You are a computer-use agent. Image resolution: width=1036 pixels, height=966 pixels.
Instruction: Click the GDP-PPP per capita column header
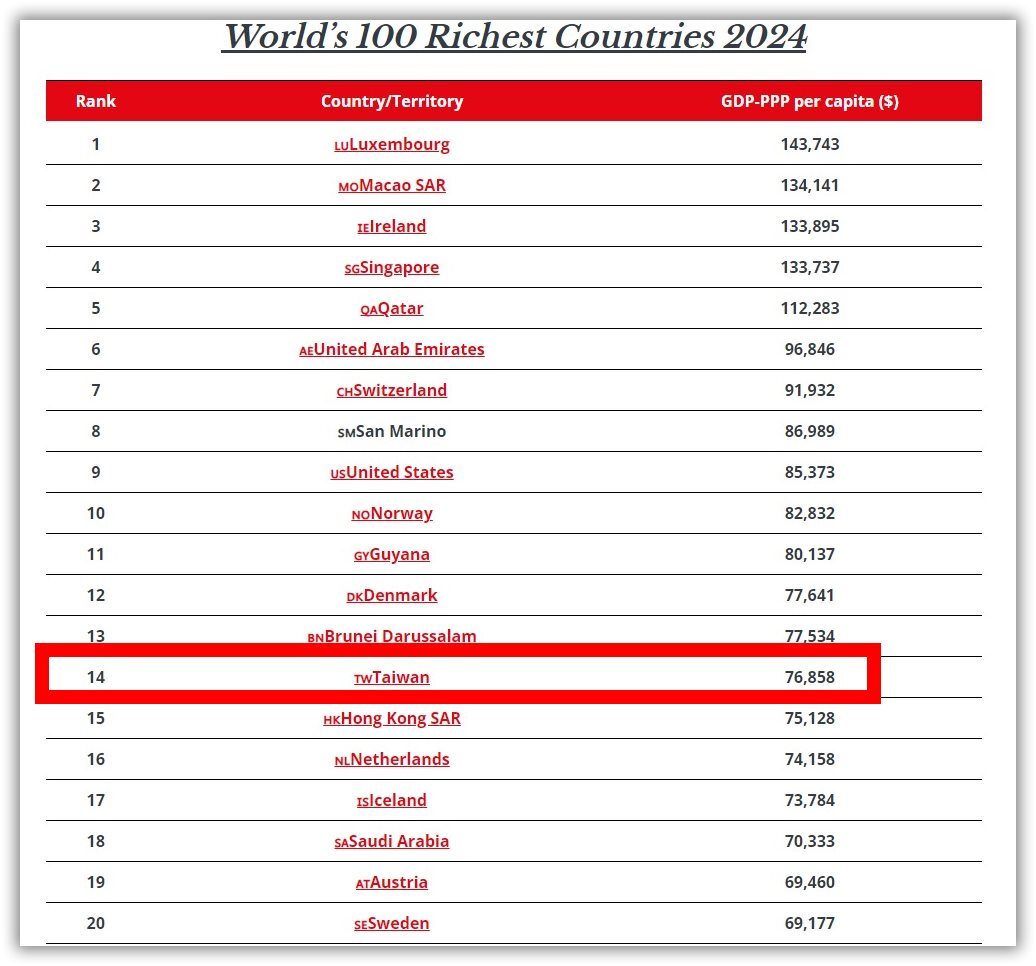coord(809,101)
